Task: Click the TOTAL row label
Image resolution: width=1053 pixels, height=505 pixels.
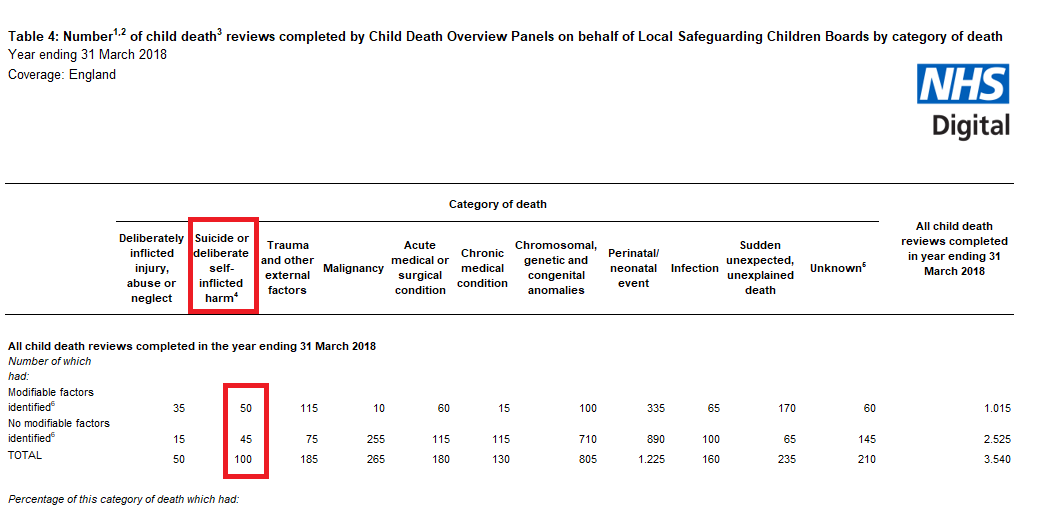Action: [25, 455]
